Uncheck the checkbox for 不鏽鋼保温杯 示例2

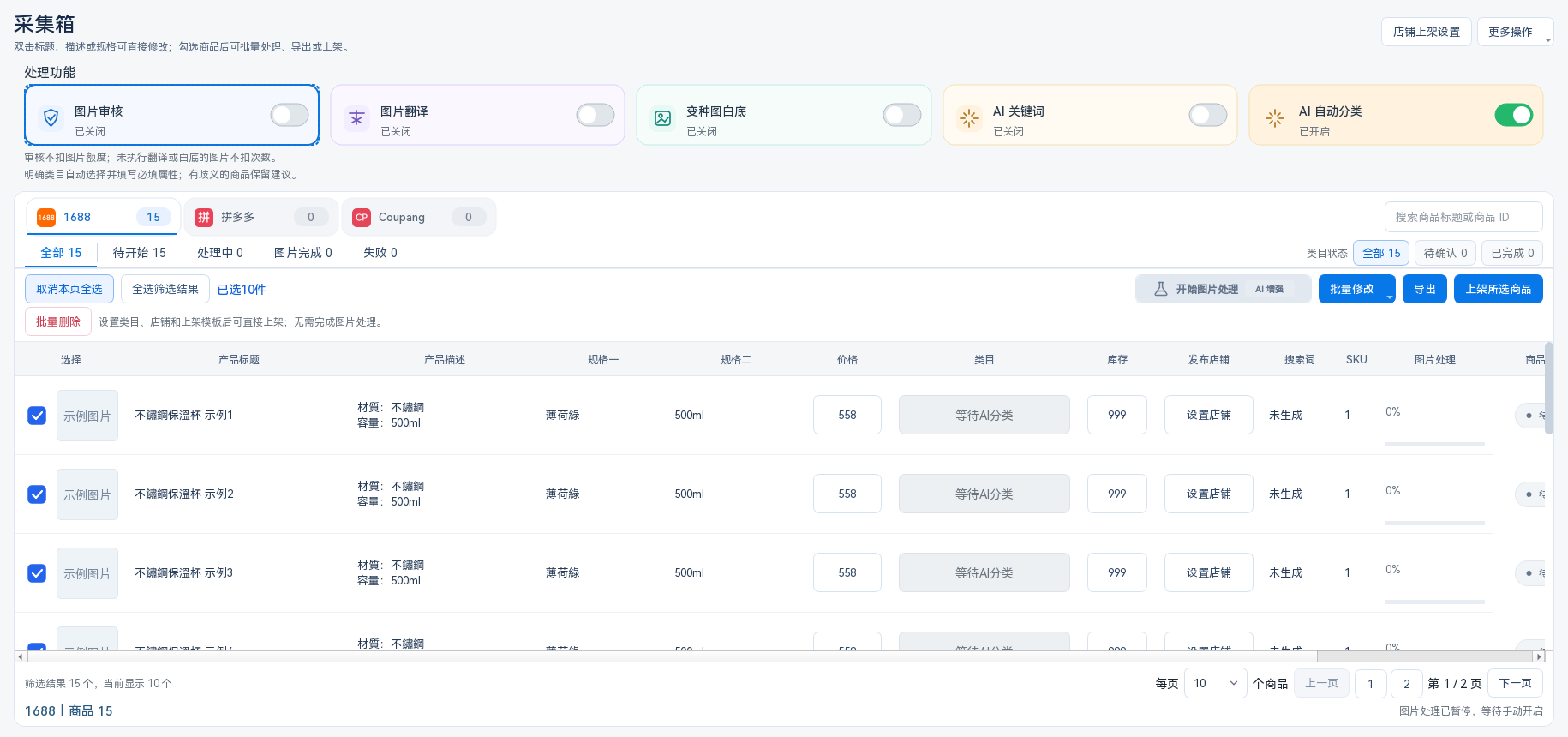click(37, 494)
